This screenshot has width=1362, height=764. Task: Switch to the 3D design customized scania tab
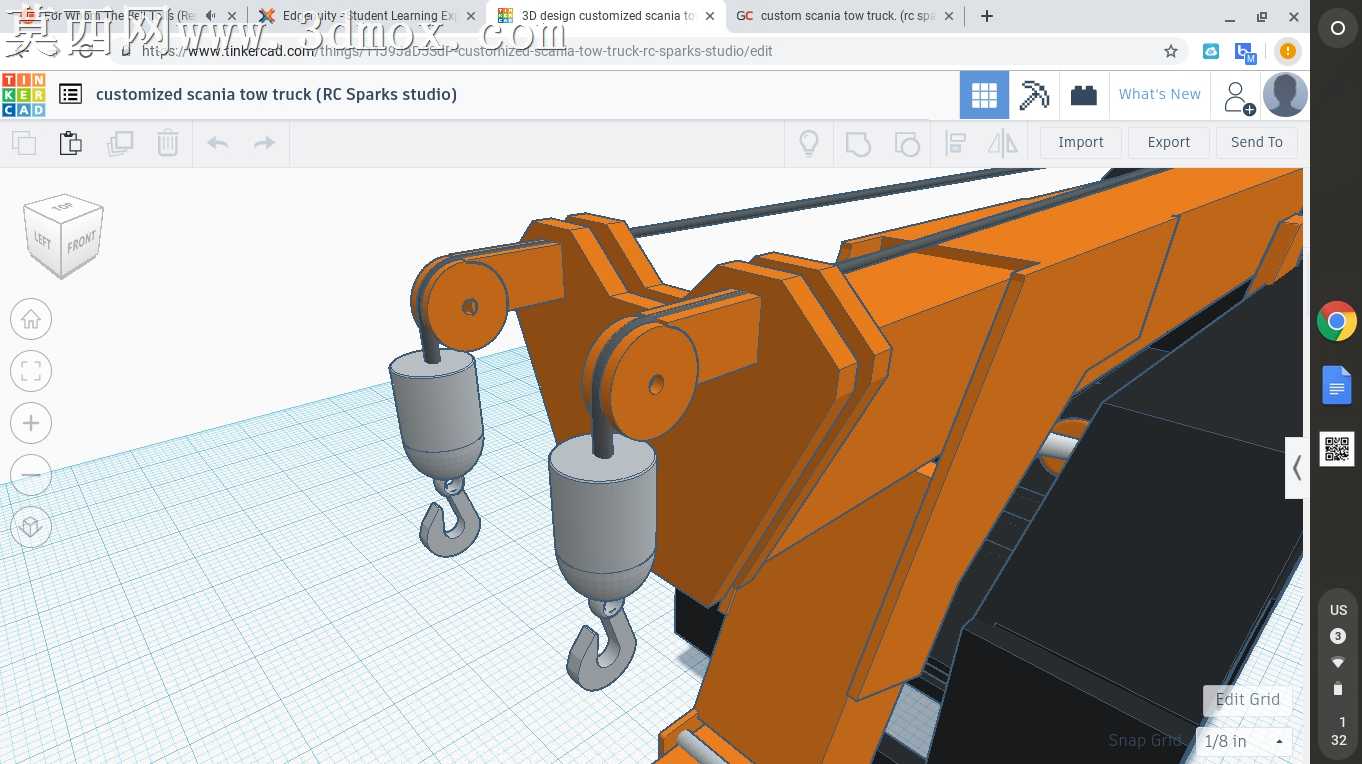pos(605,16)
